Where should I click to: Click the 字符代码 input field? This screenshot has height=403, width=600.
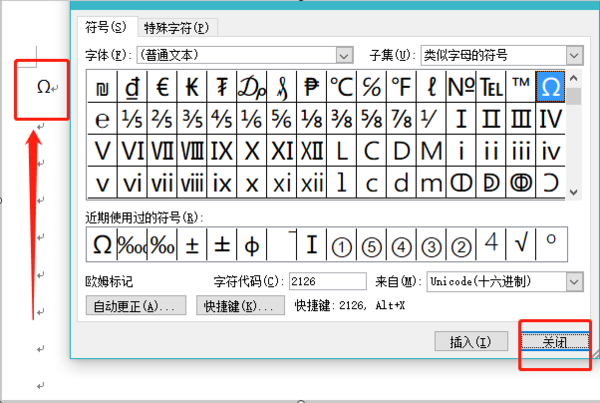(327, 282)
